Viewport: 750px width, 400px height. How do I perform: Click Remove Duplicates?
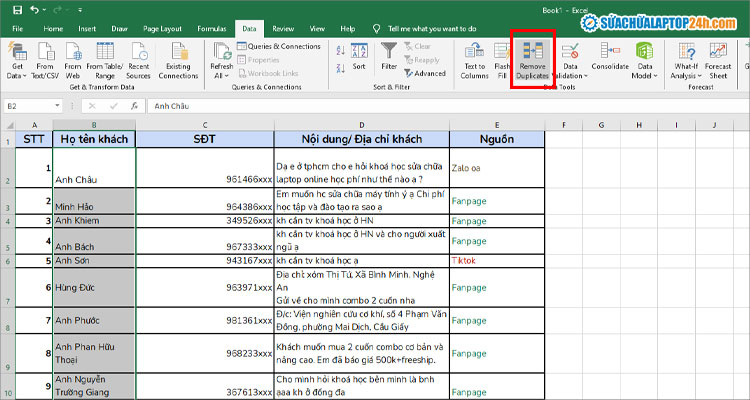pos(532,61)
